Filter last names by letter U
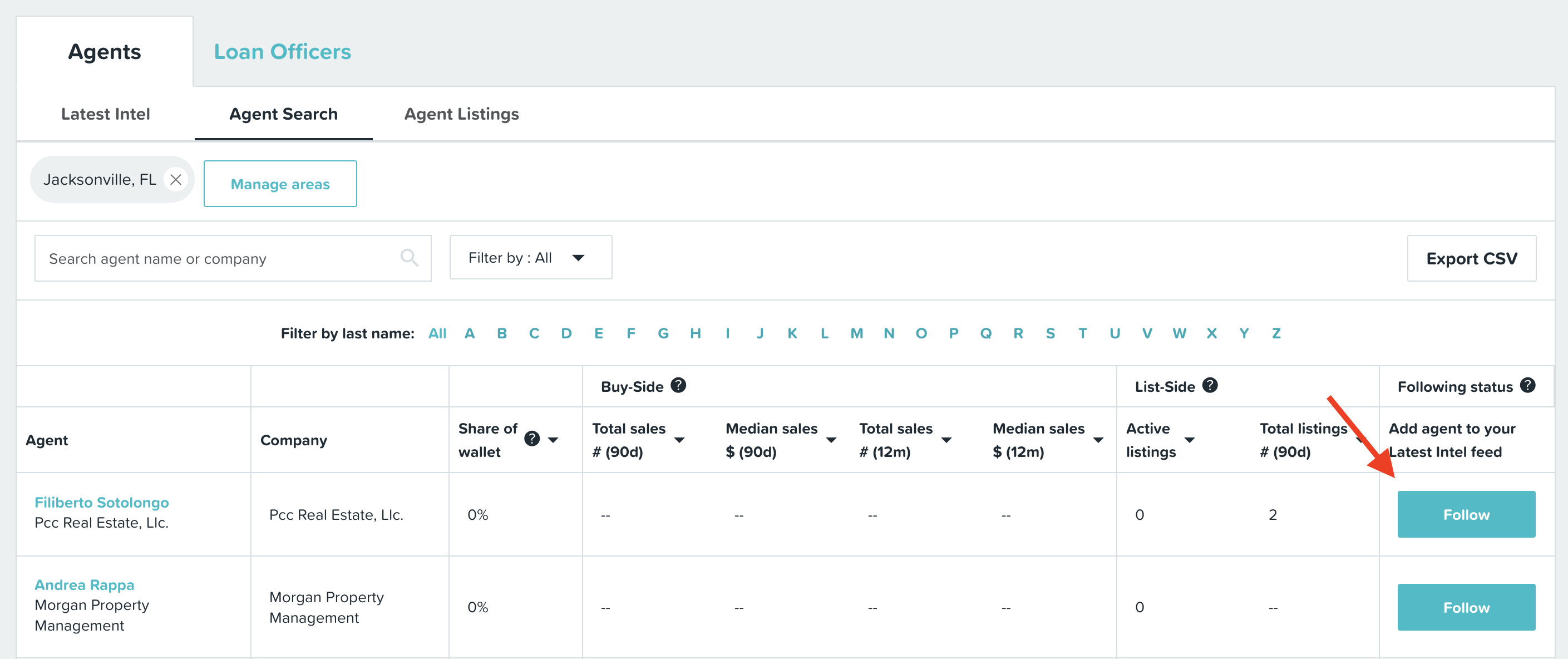The image size is (1568, 659). (x=1115, y=333)
